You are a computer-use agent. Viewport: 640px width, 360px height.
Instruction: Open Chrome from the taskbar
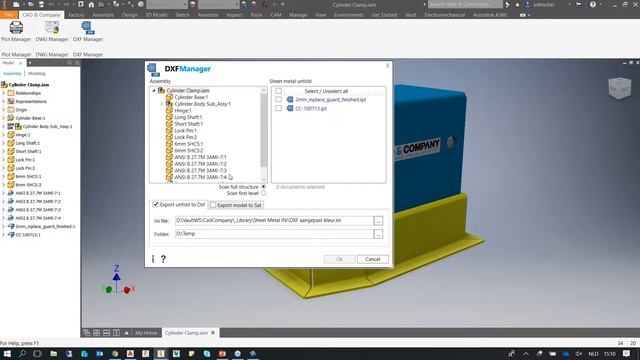point(115,353)
